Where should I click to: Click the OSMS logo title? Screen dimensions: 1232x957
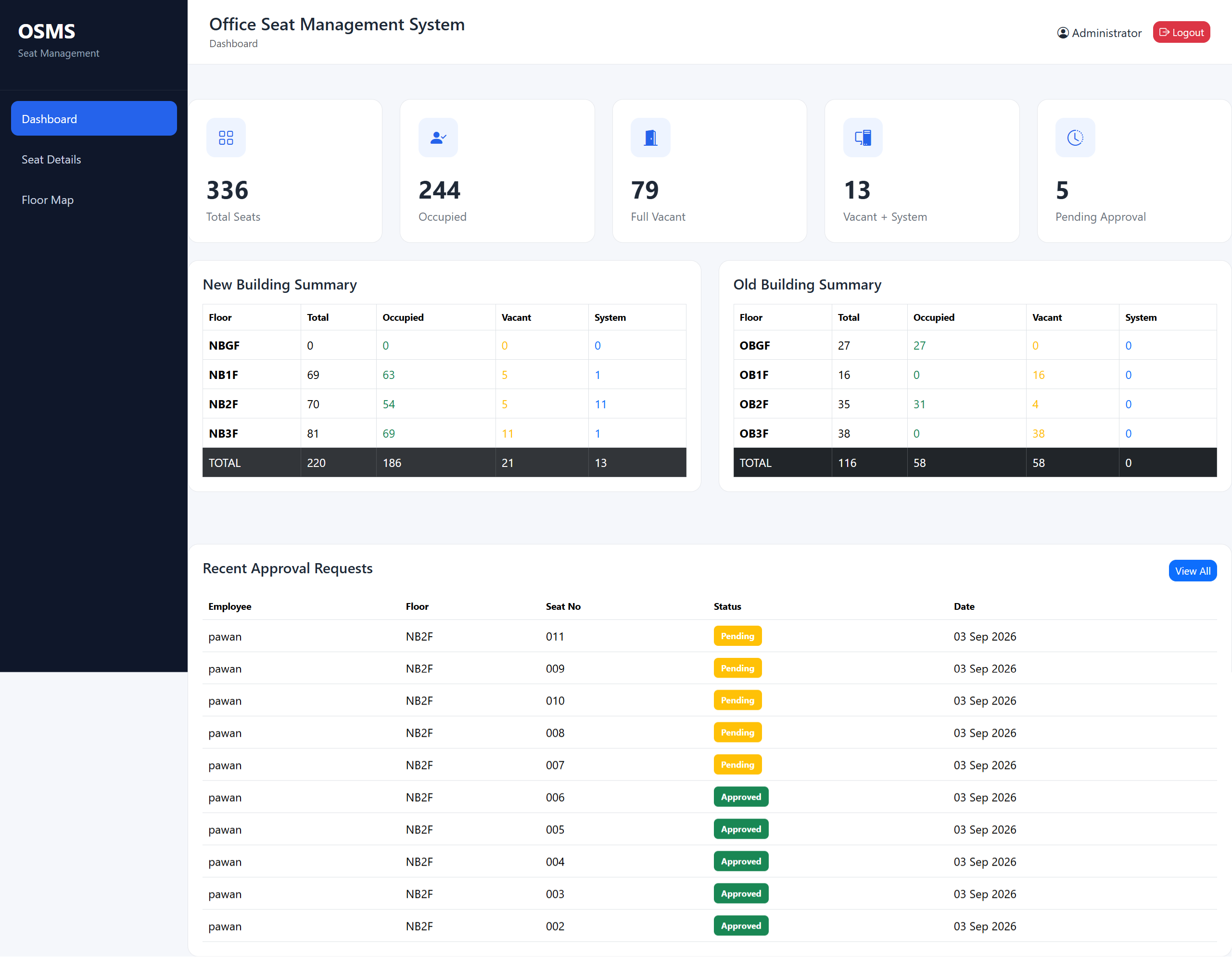[46, 31]
